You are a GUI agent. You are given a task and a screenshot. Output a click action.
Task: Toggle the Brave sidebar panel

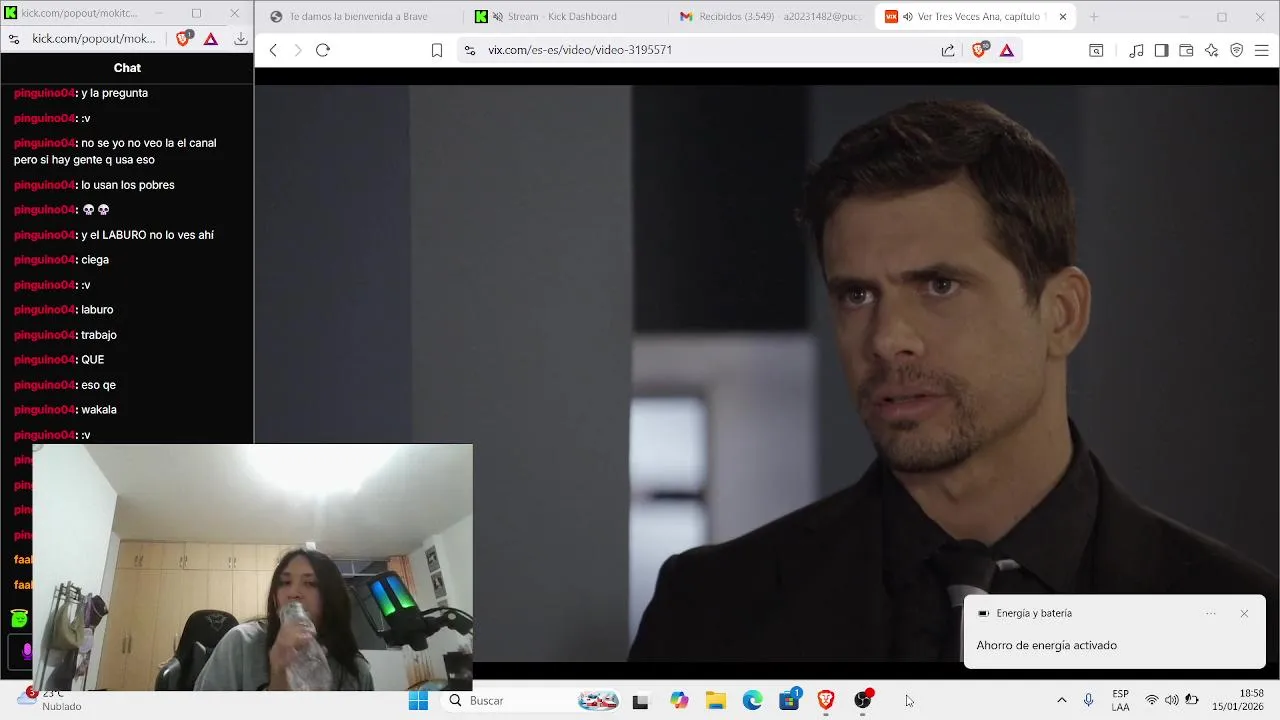[1161, 50]
